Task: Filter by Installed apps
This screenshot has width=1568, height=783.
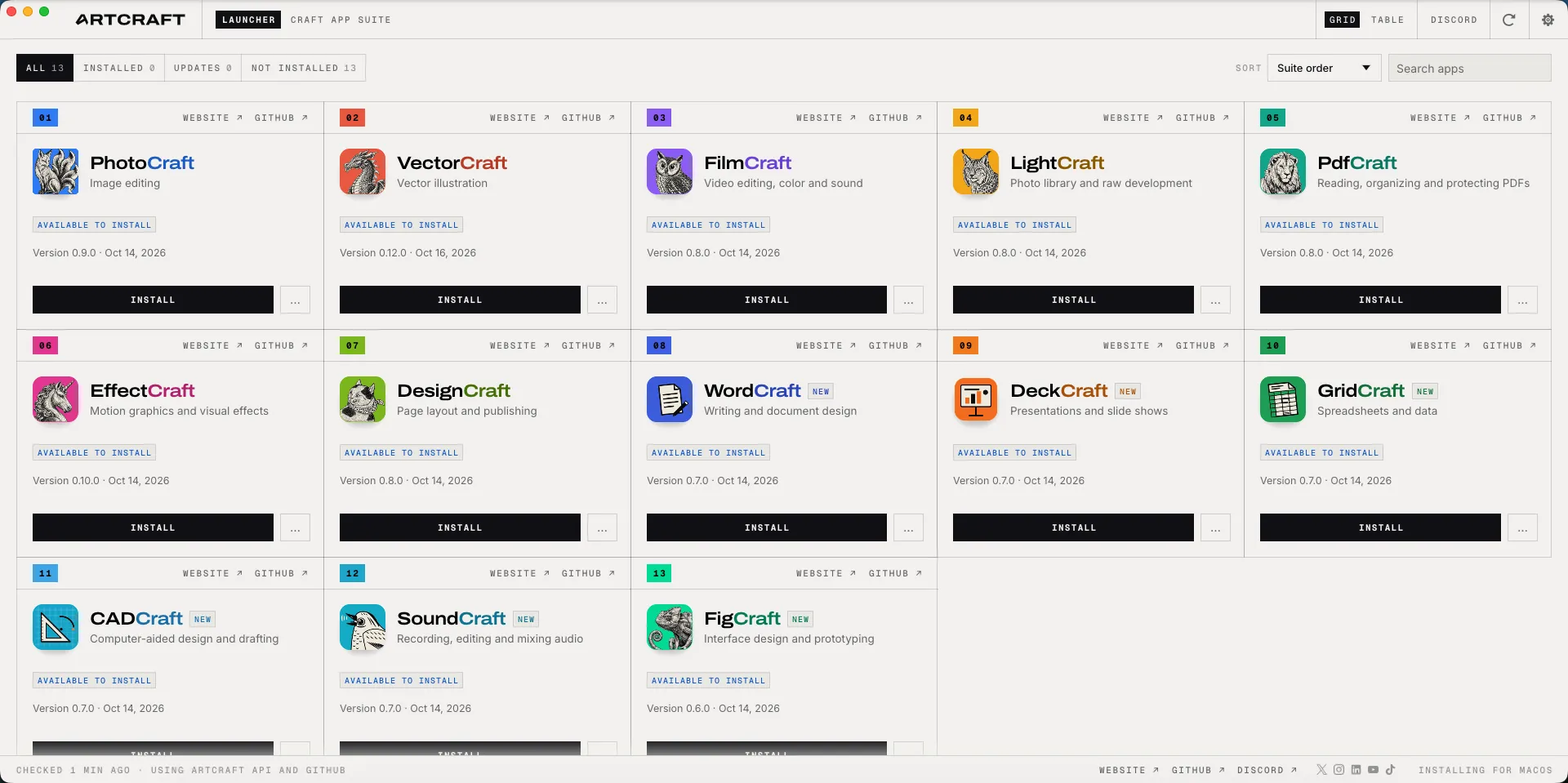Action: 119,68
